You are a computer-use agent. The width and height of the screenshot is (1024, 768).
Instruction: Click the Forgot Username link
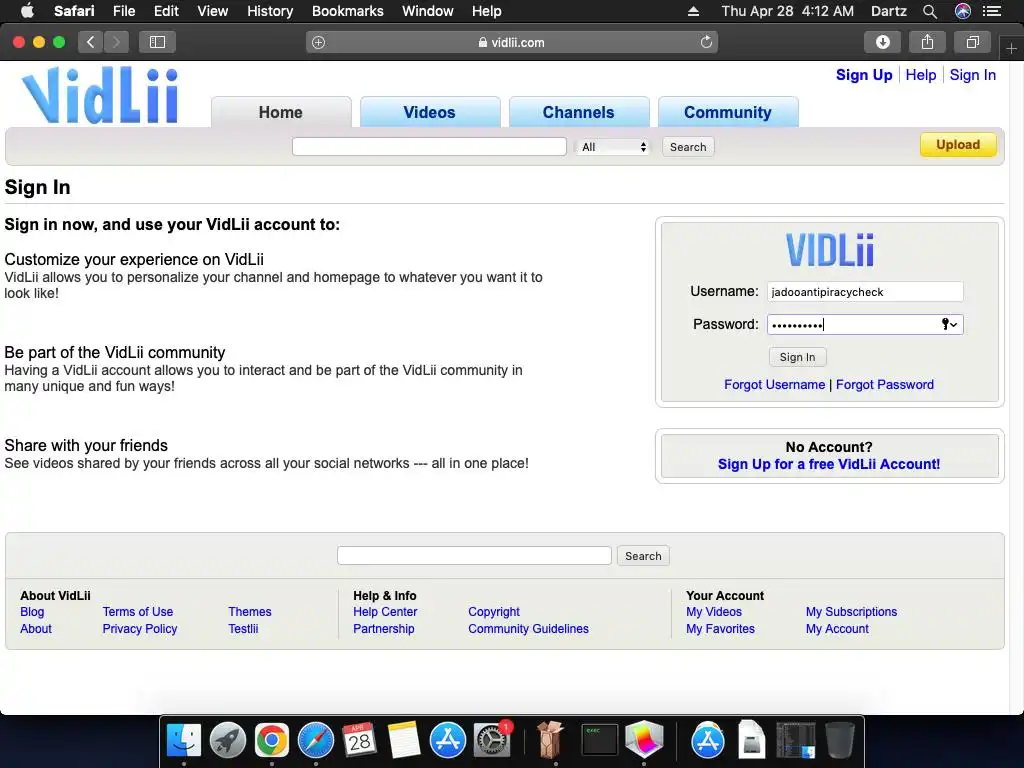(x=775, y=385)
